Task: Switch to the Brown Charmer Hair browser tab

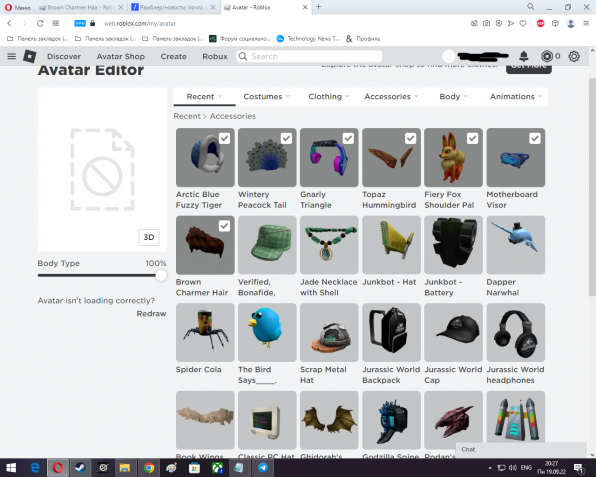Action: 81,7
